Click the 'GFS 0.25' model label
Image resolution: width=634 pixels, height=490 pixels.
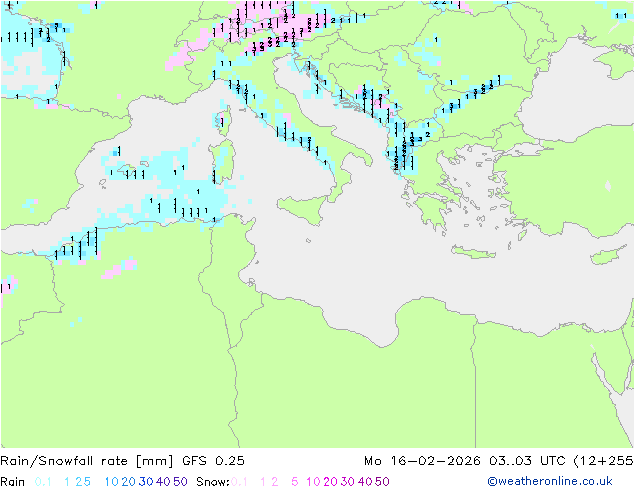[x=213, y=461]
